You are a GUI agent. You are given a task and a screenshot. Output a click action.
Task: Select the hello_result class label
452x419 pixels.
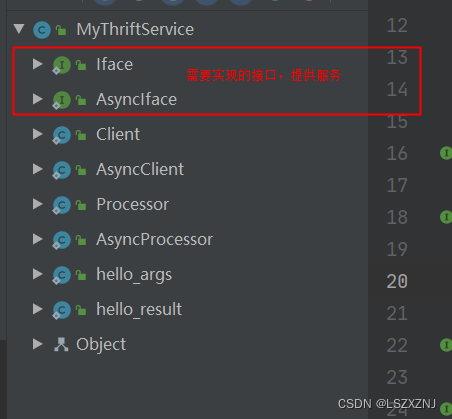(139, 309)
